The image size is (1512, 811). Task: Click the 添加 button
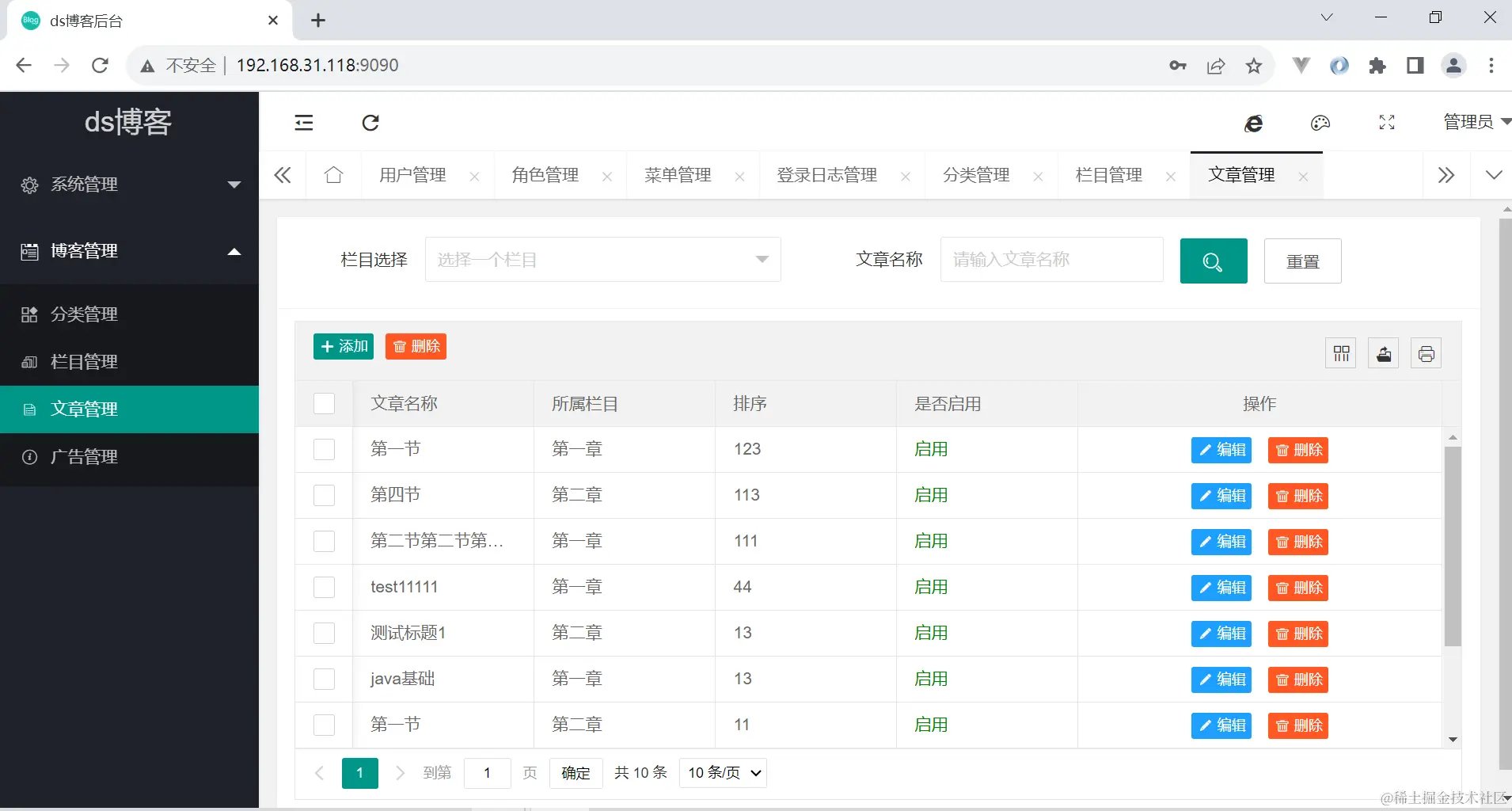(x=344, y=347)
